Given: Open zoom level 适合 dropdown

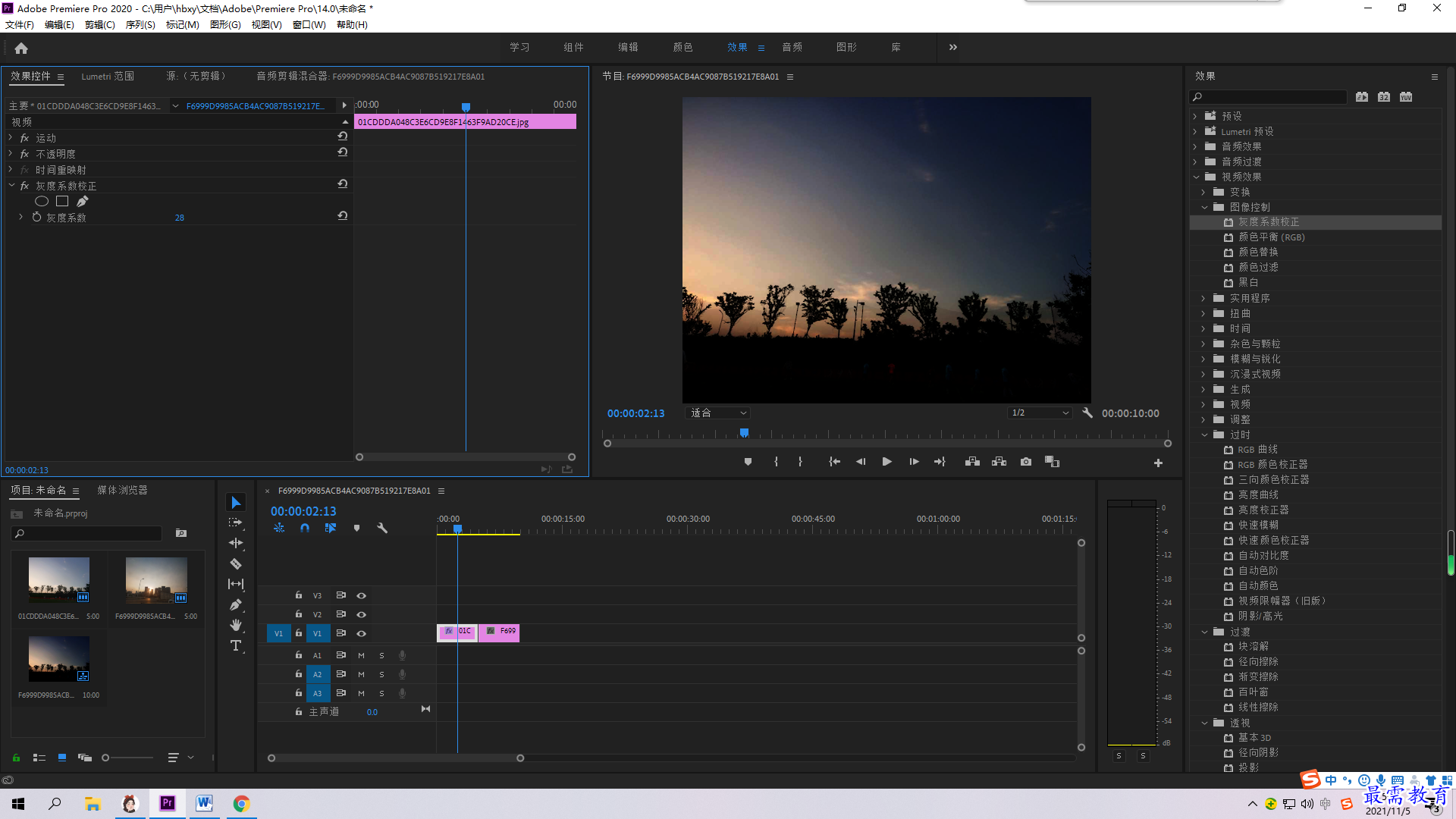Looking at the screenshot, I should coord(717,413).
